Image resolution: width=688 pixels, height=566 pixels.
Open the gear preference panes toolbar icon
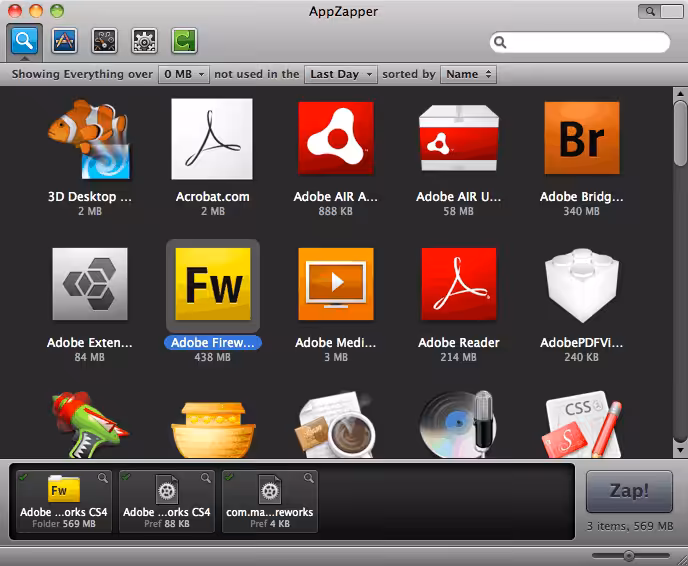[x=145, y=41]
